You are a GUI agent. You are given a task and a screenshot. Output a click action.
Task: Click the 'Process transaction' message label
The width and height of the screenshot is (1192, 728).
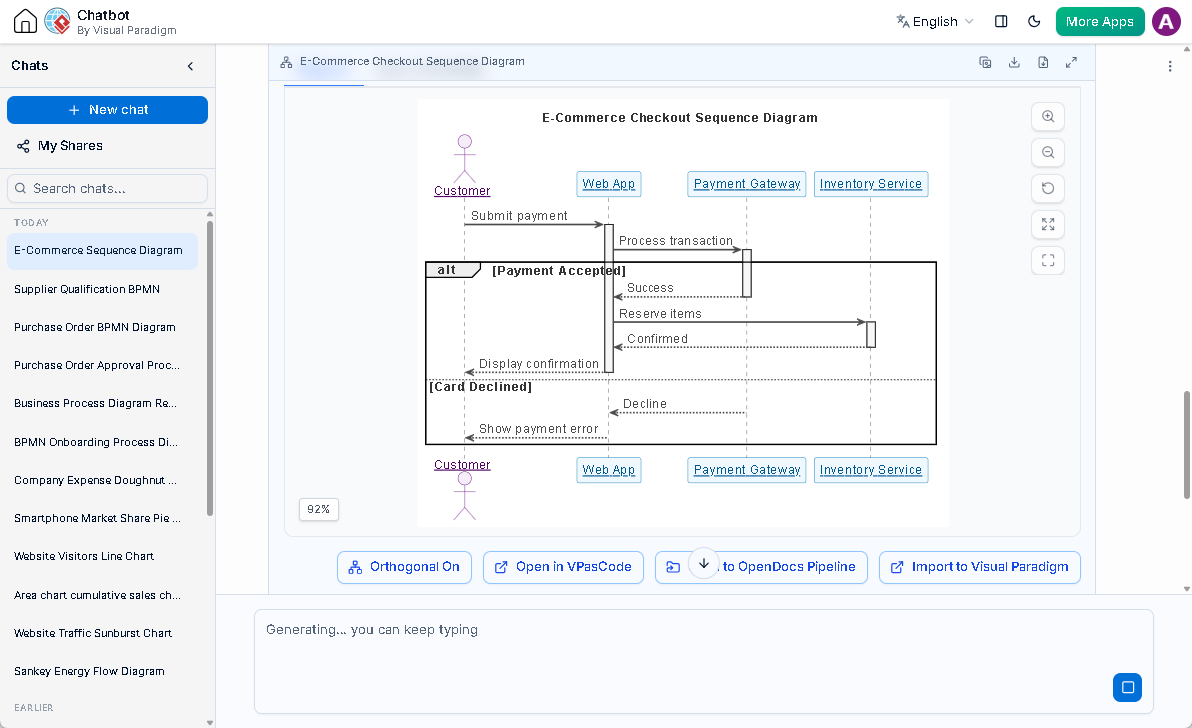pyautogui.click(x=676, y=241)
